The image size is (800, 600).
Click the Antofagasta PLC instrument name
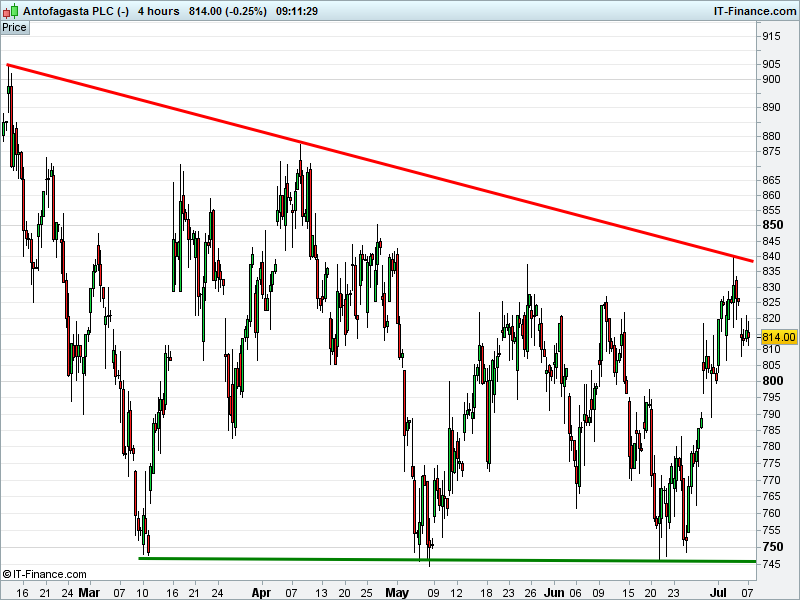(x=76, y=11)
